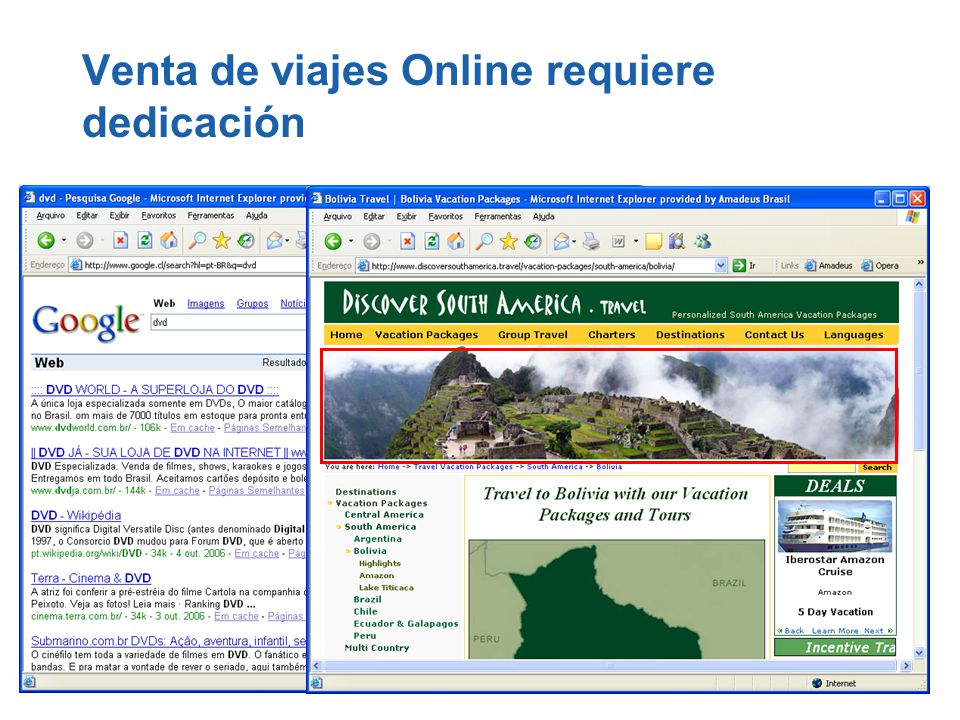
Task: Click Amadeus link in Links bar
Action: (x=828, y=266)
